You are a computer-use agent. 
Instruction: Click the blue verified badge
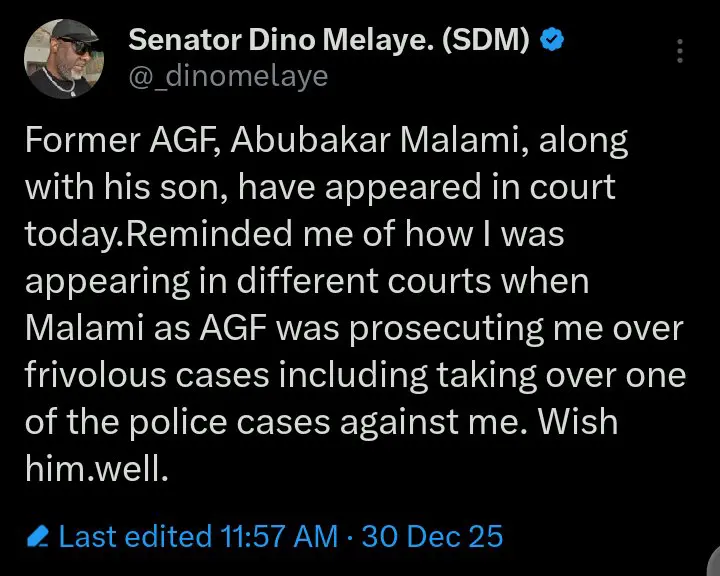point(553,41)
